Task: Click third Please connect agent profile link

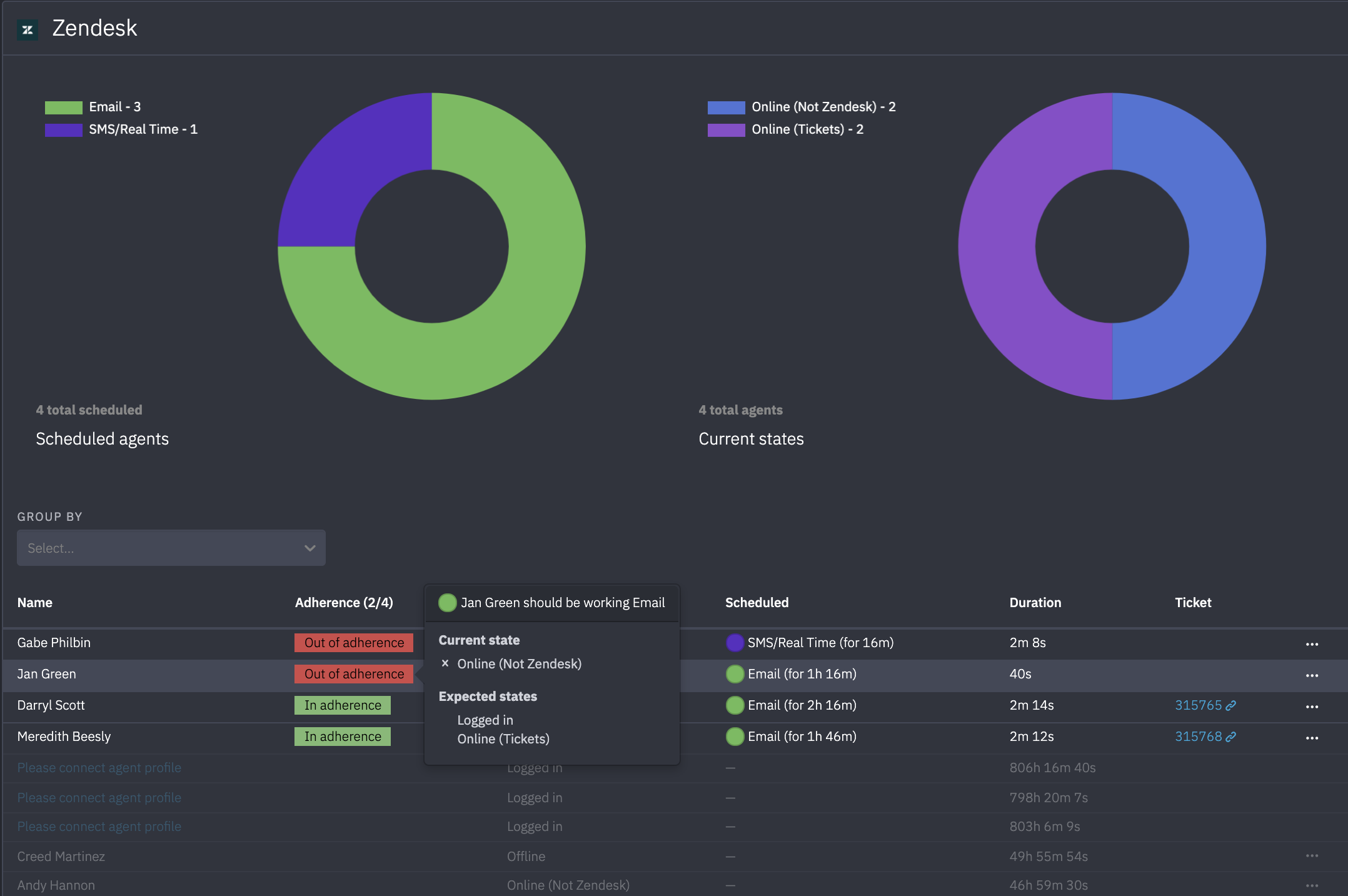Action: 99,827
